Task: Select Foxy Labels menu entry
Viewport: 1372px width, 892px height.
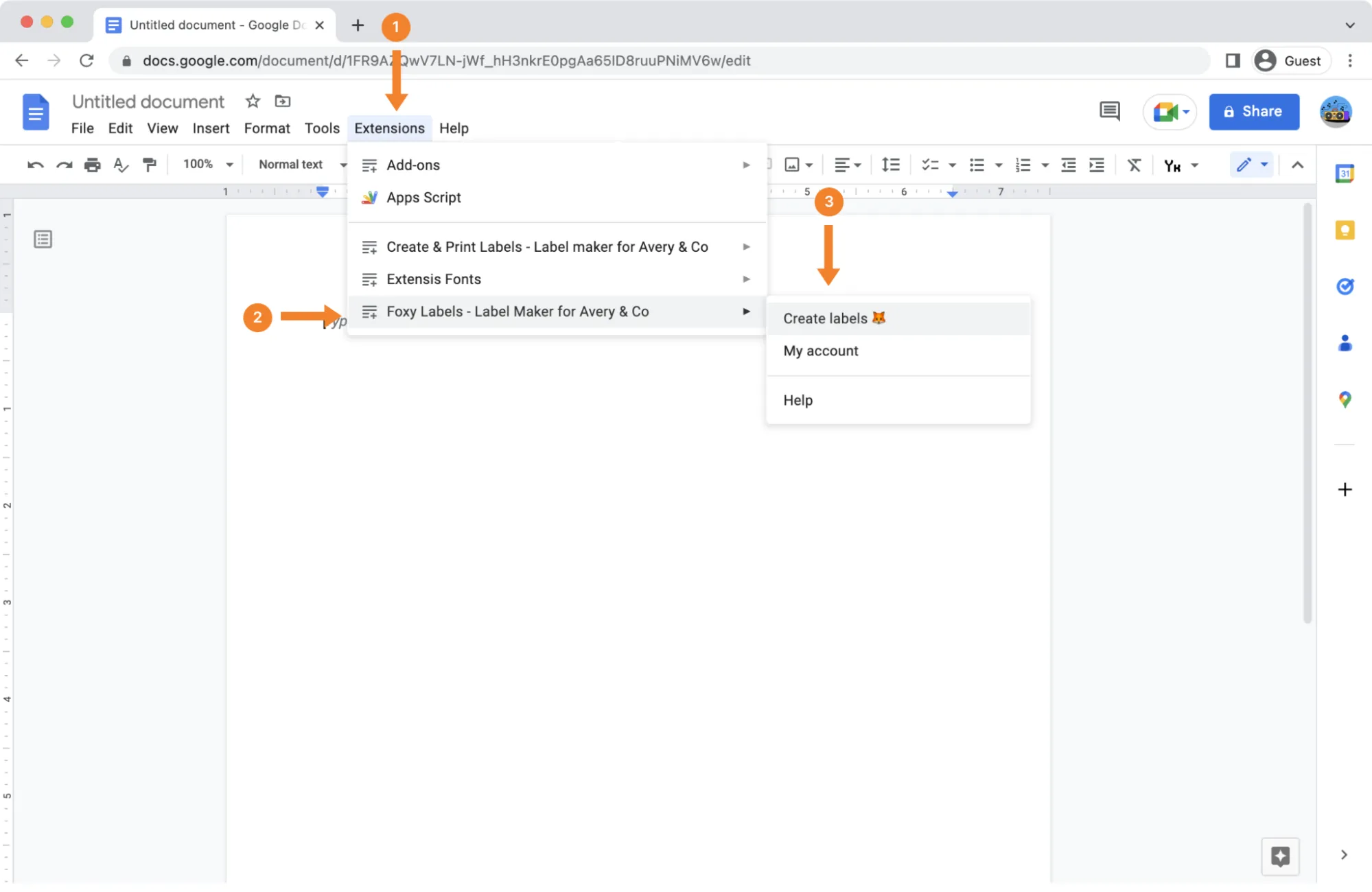Action: pos(557,312)
